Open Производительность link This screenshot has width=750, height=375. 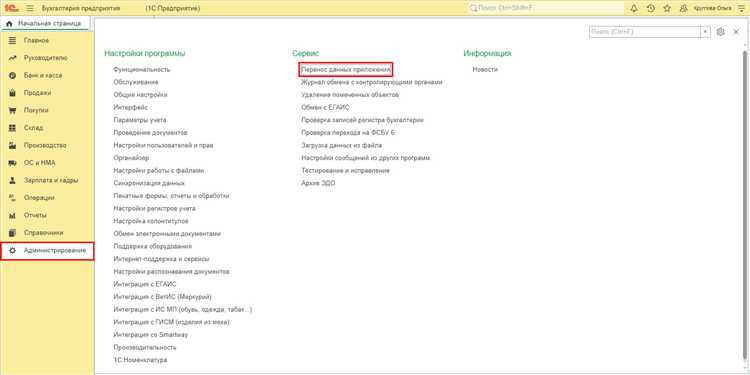[x=144, y=347]
